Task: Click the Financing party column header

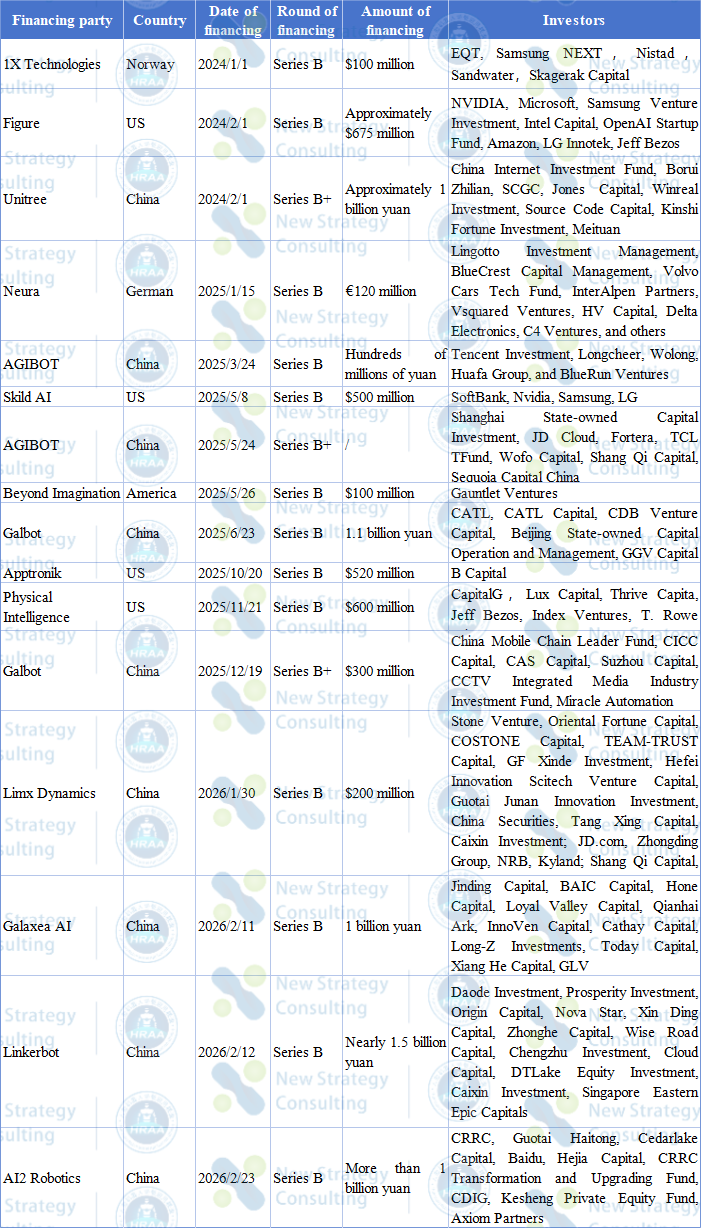Action: pos(62,20)
